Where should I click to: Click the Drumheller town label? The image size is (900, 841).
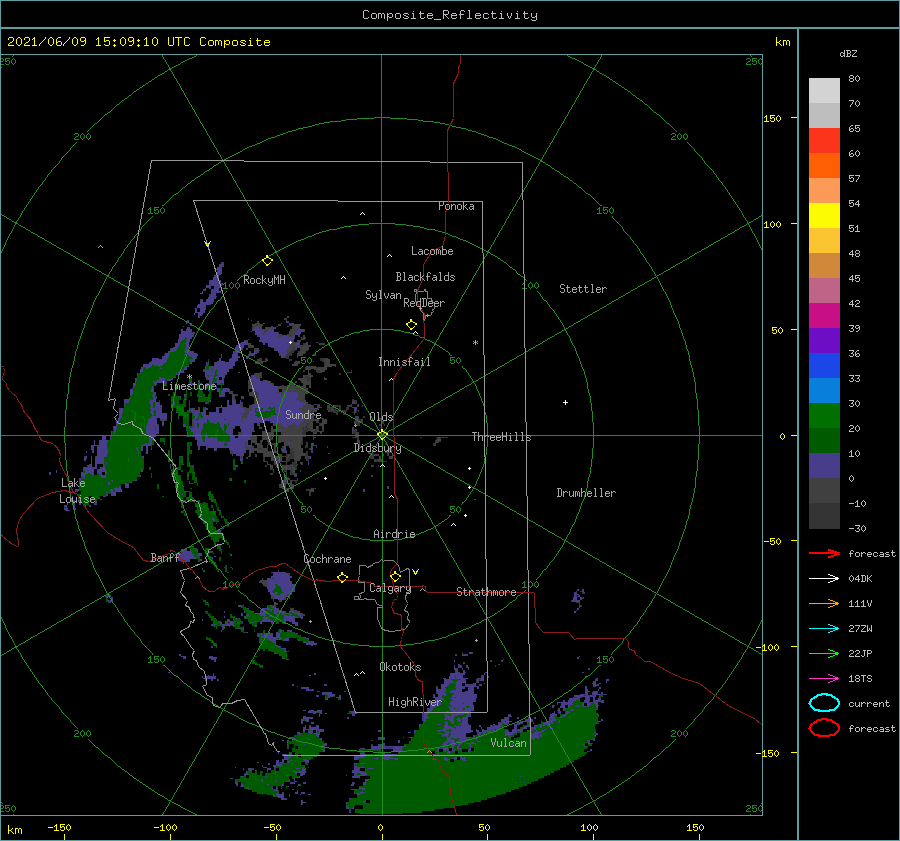tap(586, 493)
